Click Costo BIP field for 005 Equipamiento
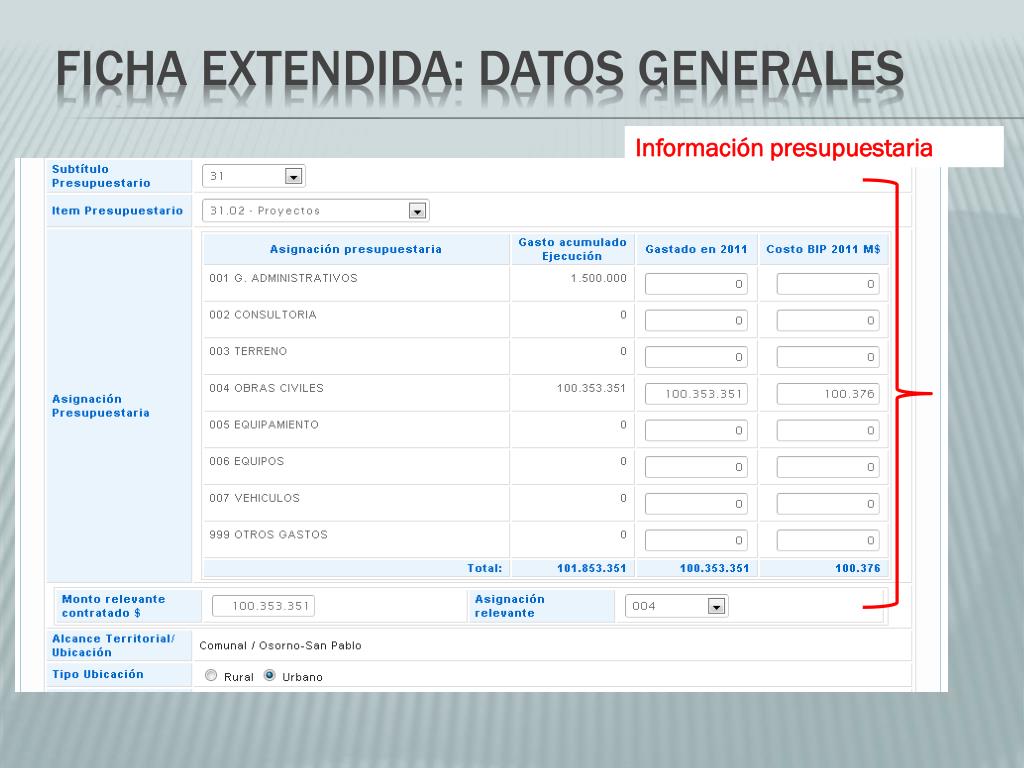 (x=827, y=430)
